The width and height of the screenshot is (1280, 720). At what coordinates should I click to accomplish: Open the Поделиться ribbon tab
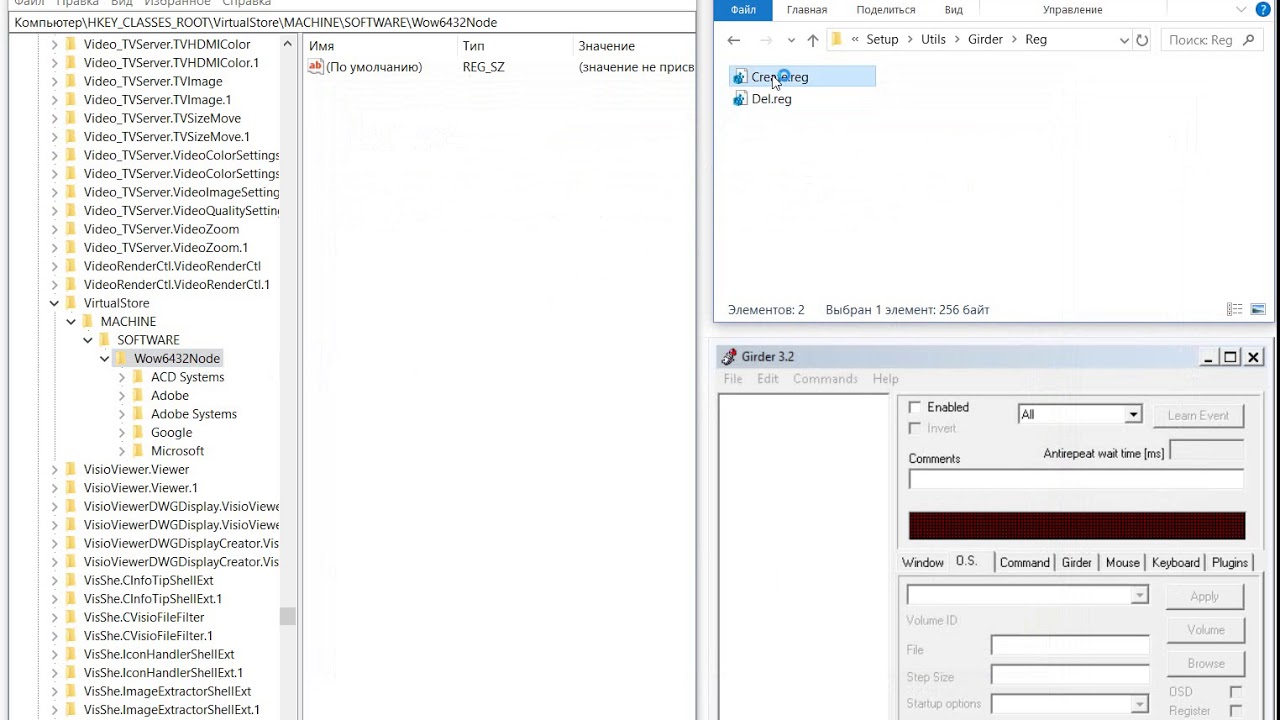(x=886, y=10)
